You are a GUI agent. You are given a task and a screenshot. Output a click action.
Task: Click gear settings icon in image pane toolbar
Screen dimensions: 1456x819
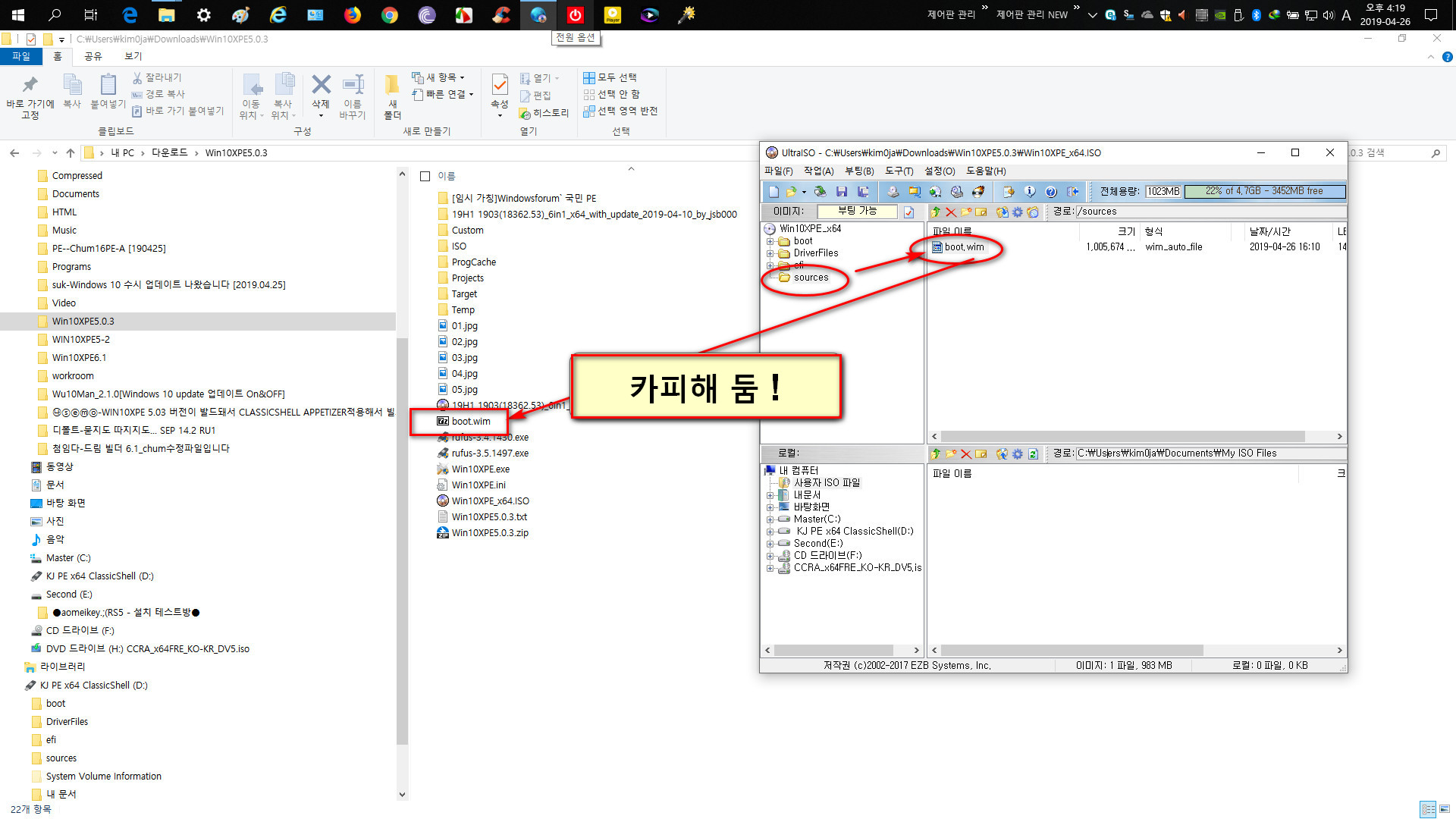point(1017,212)
